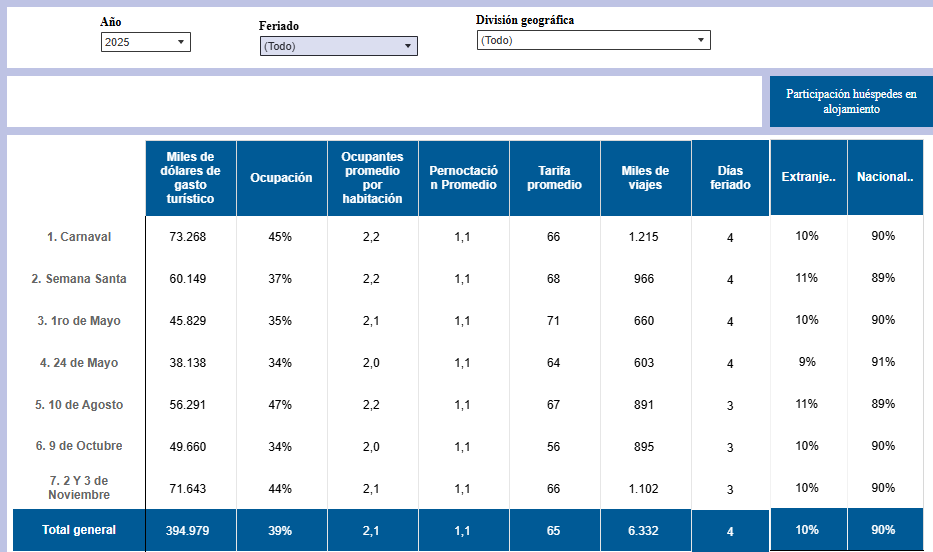Click the Total general row label
Screen dimensions: 933x552
[79, 530]
